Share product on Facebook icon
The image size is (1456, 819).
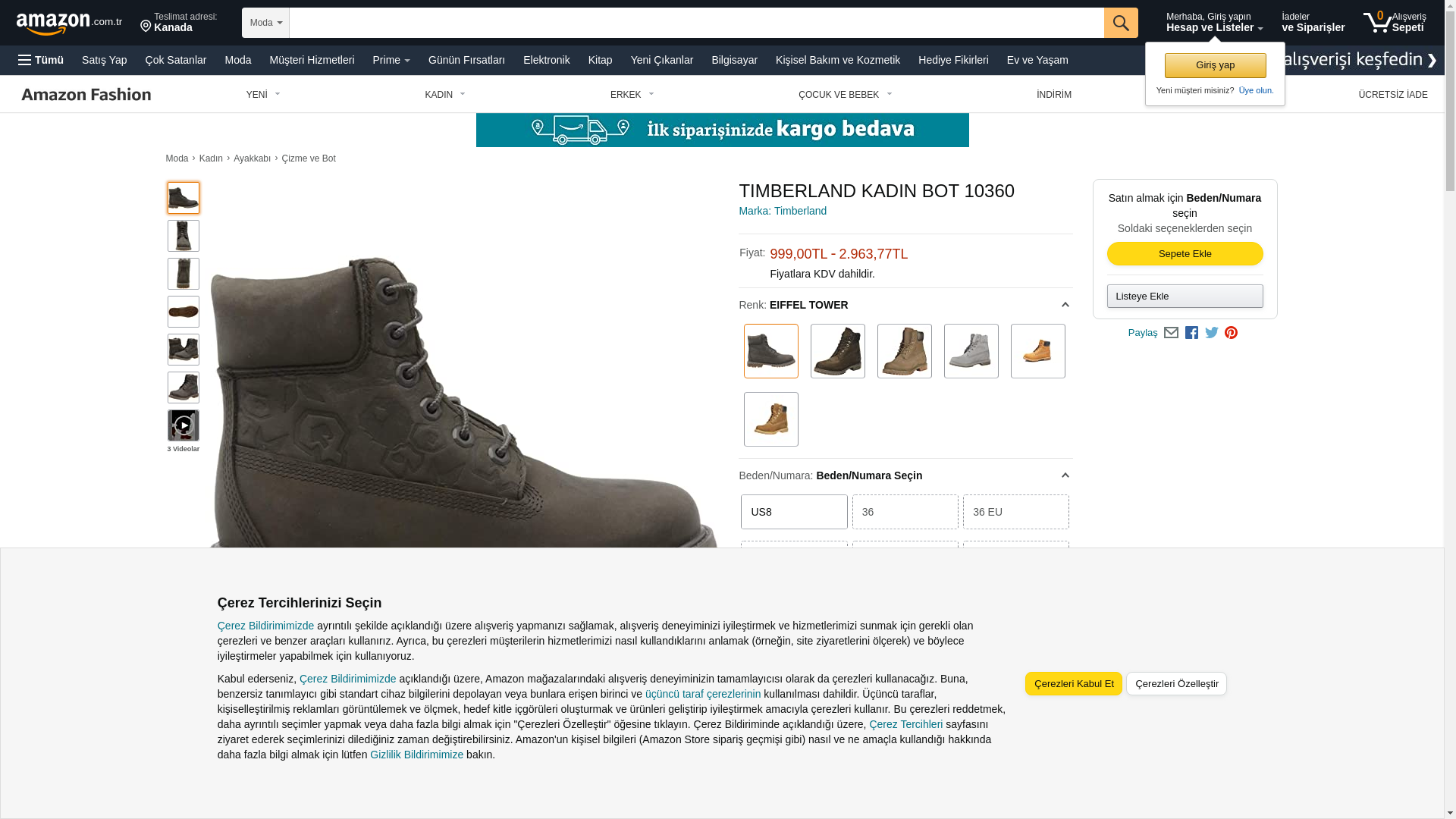1191,333
